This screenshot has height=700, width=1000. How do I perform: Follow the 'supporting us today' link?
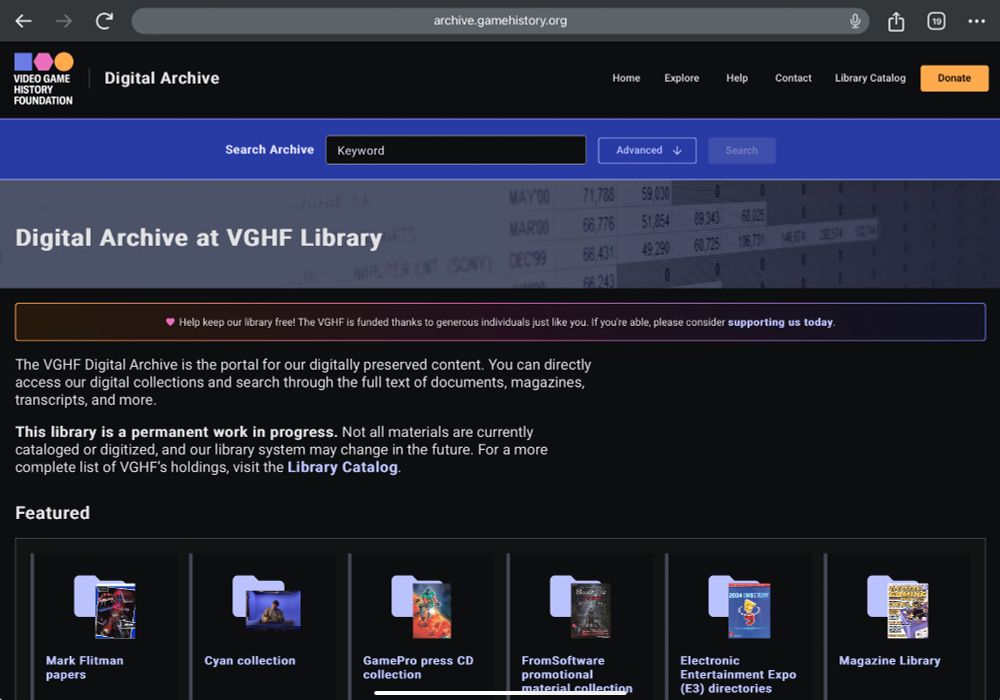click(x=780, y=322)
